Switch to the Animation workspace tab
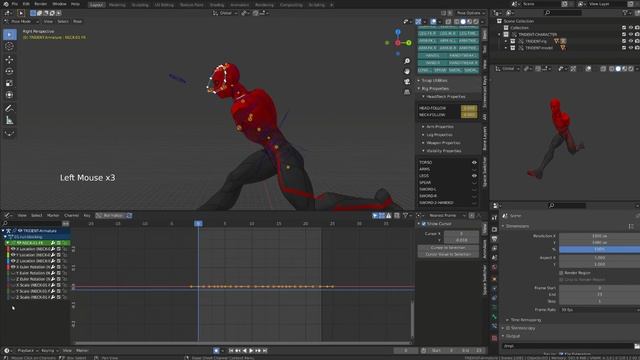 (x=240, y=5)
